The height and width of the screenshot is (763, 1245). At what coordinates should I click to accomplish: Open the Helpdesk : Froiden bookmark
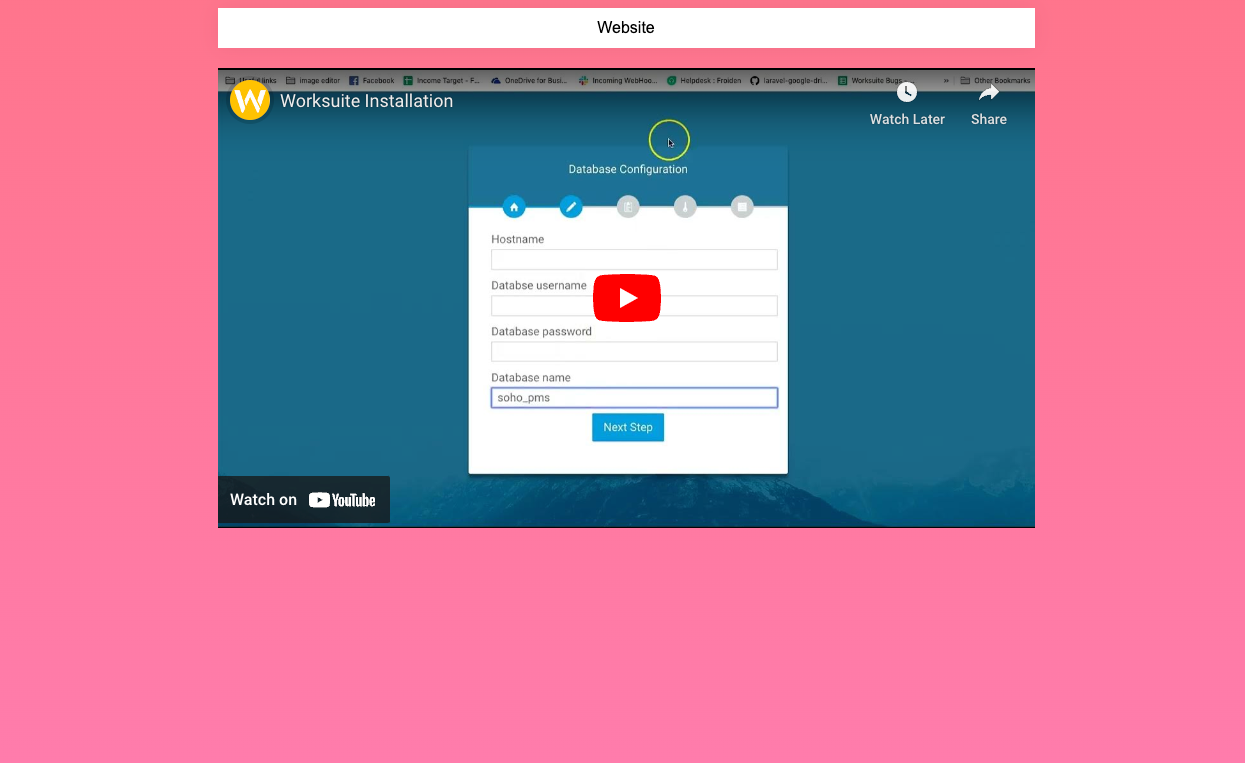(x=704, y=80)
